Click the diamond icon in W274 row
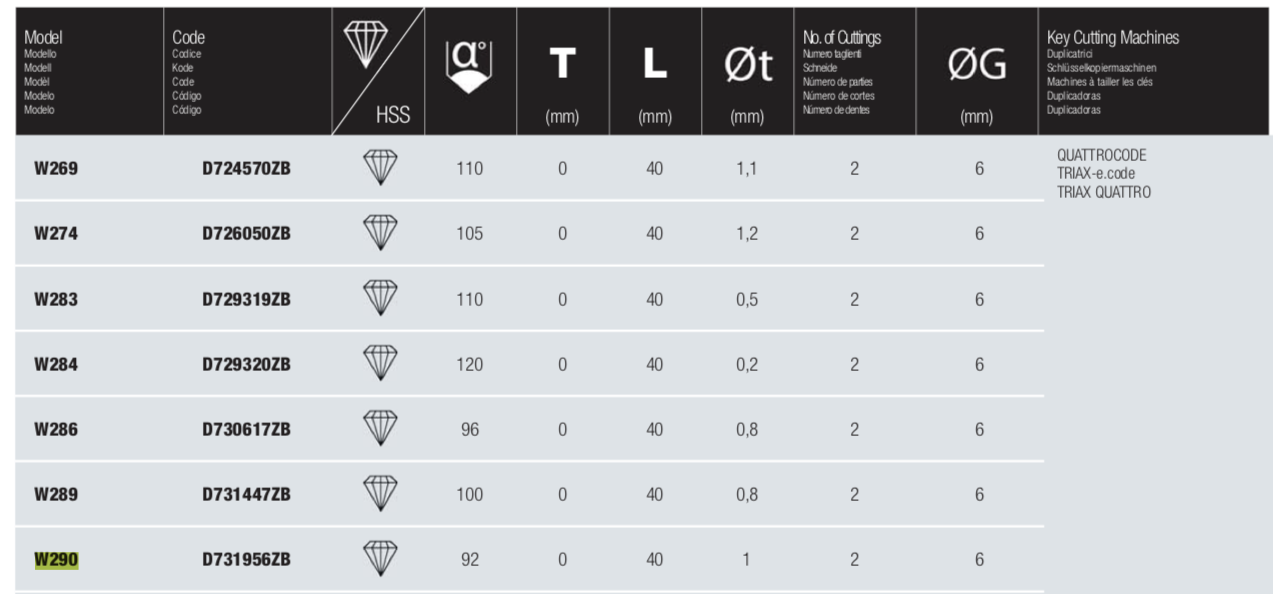Viewport: 1273px width, 594px height. pyautogui.click(x=379, y=233)
